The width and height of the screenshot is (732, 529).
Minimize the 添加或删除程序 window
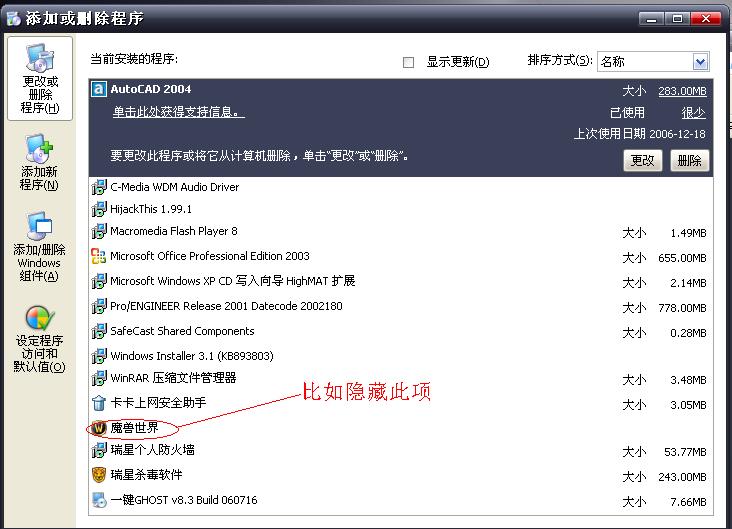[x=652, y=19]
